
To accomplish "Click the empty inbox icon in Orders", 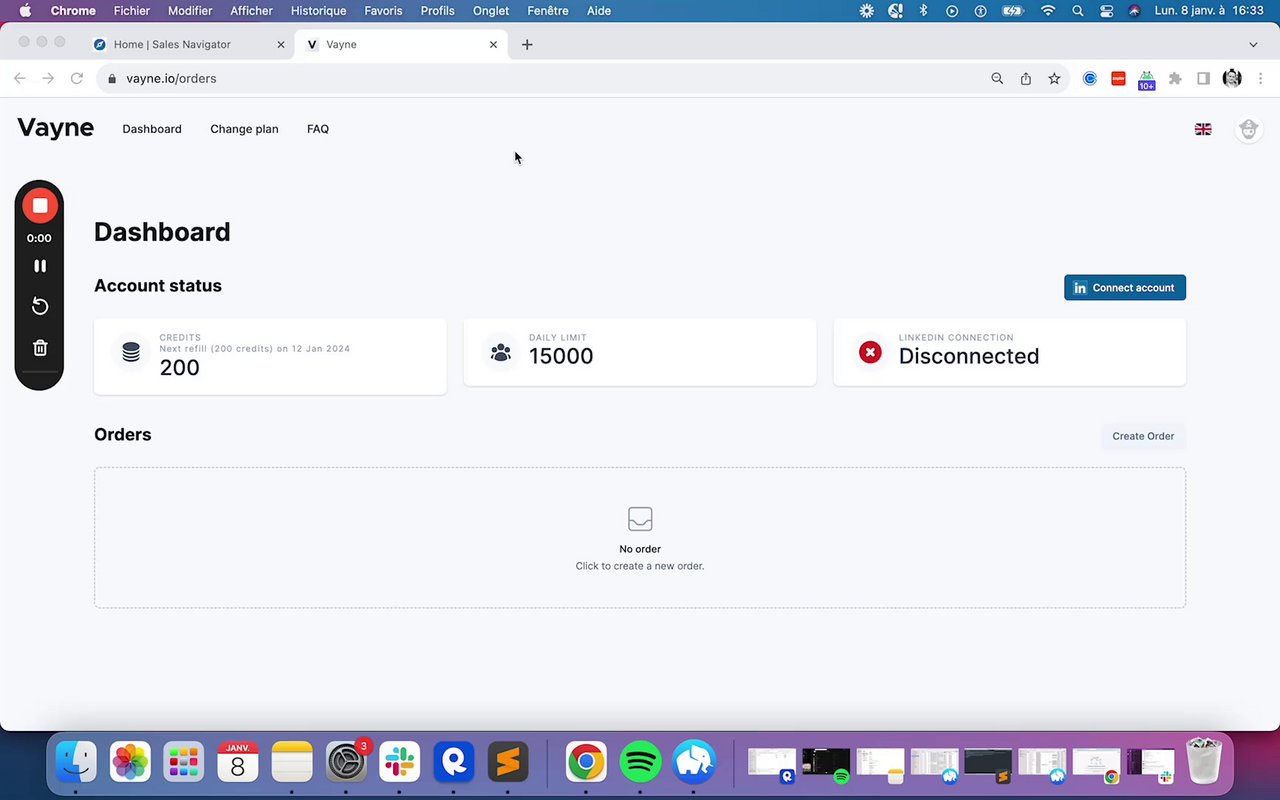I will pyautogui.click(x=640, y=519).
